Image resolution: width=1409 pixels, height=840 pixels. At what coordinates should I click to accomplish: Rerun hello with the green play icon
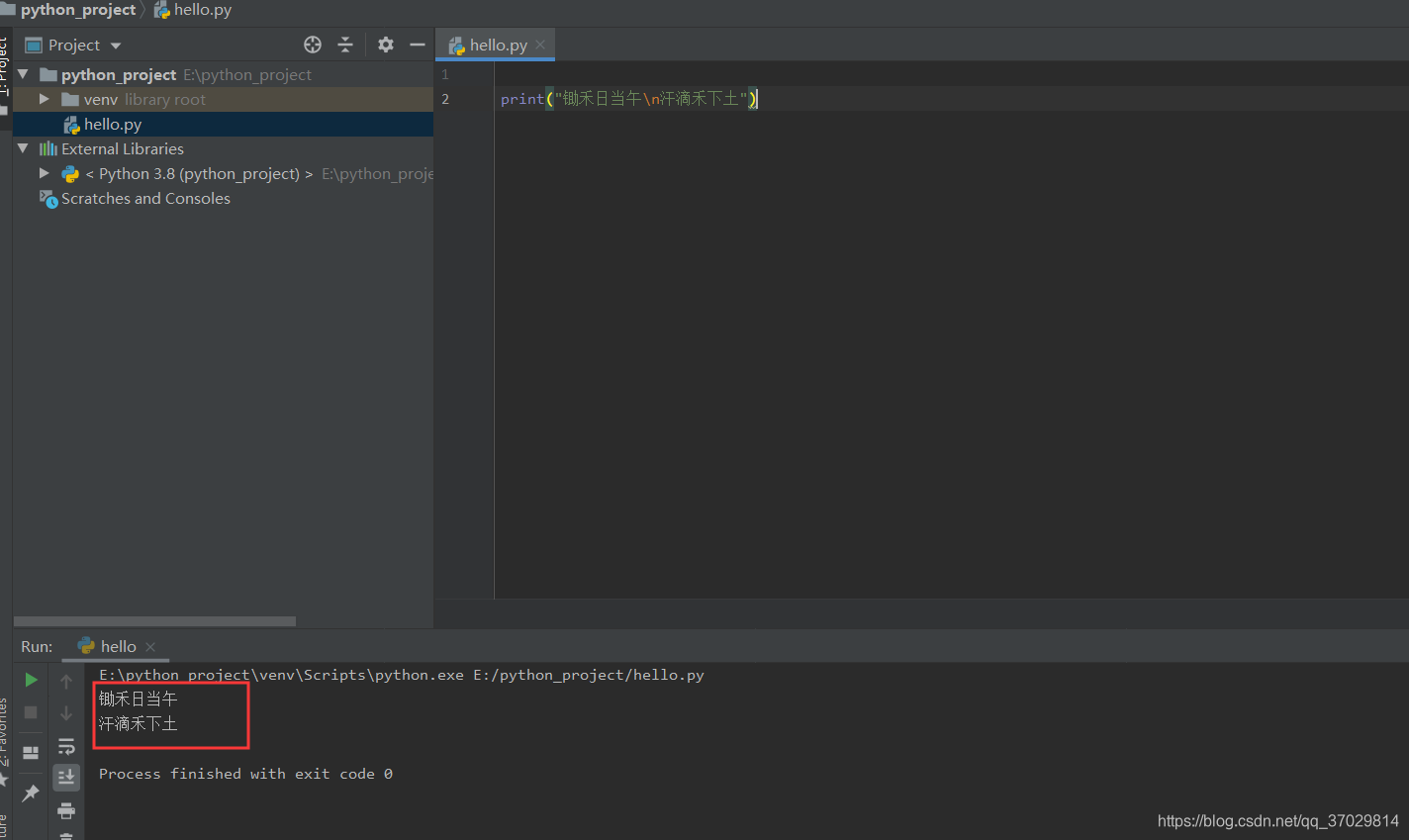31,680
